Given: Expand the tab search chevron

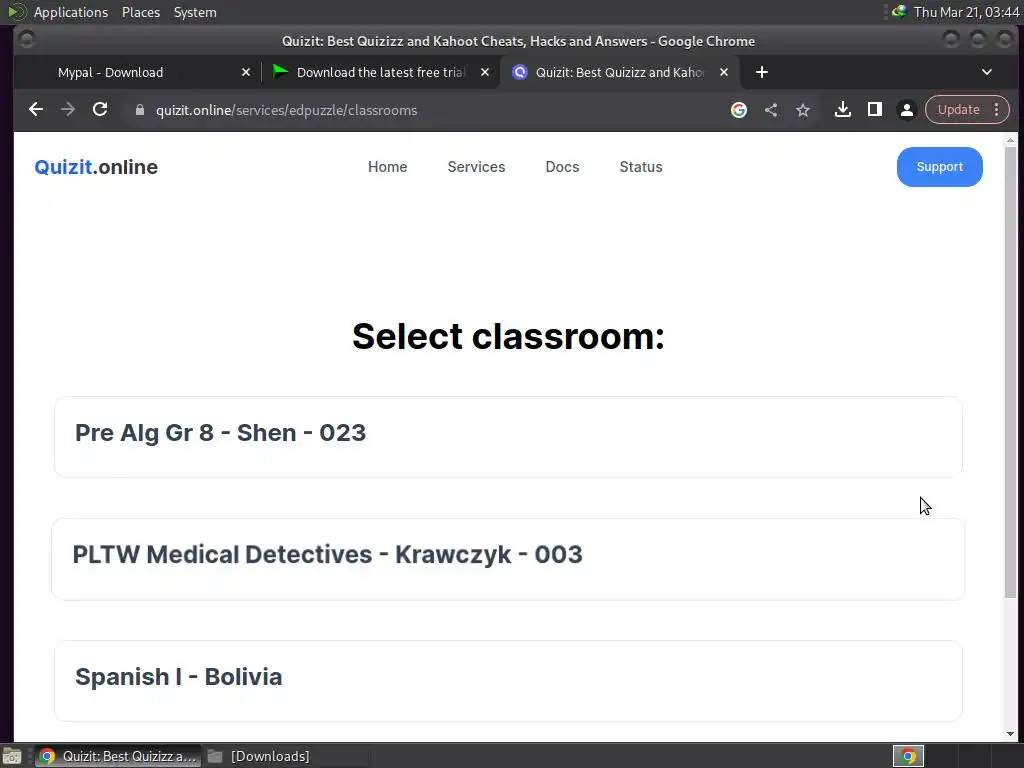Looking at the screenshot, I should [987, 72].
